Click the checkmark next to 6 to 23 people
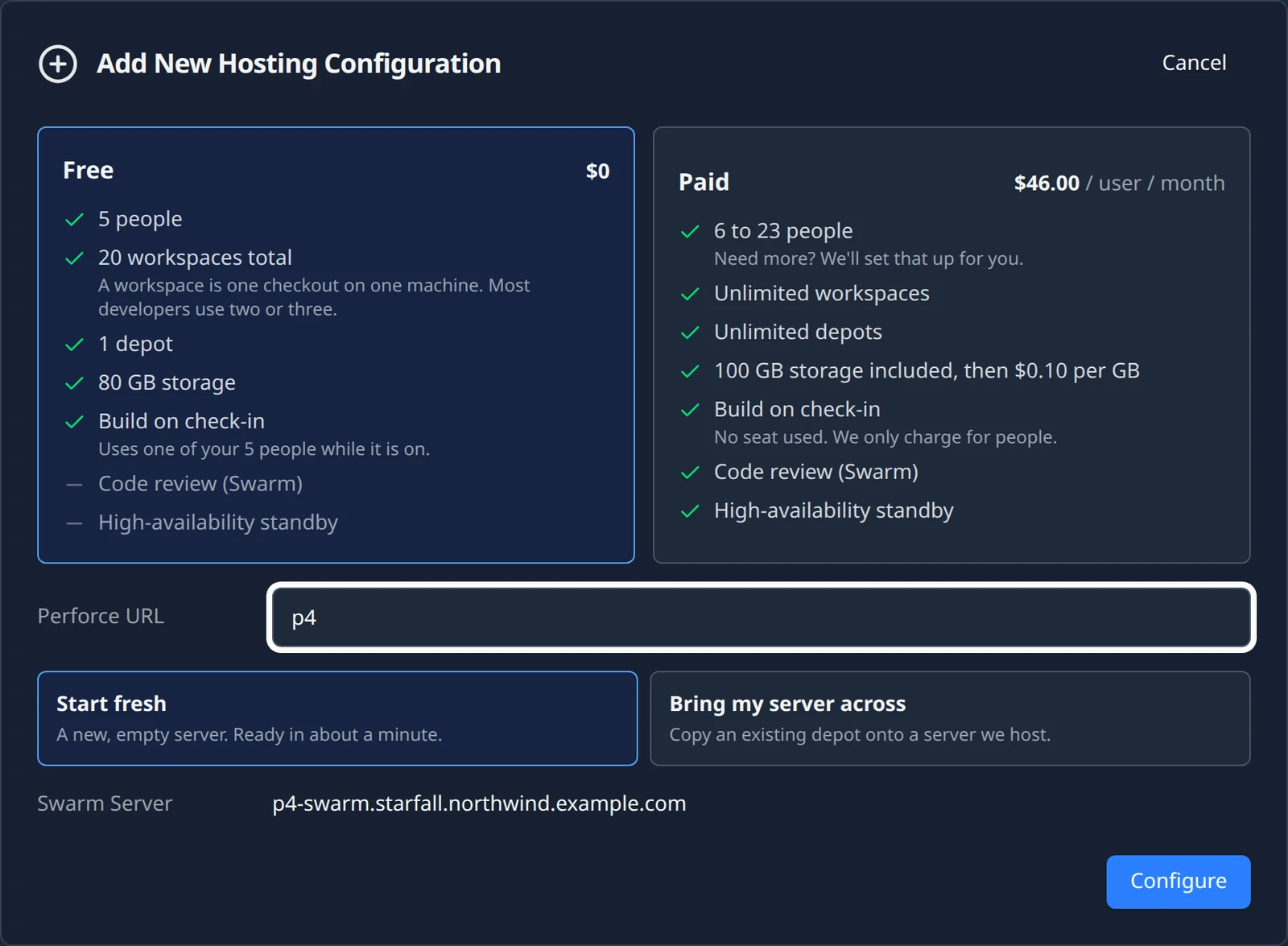 (x=690, y=232)
